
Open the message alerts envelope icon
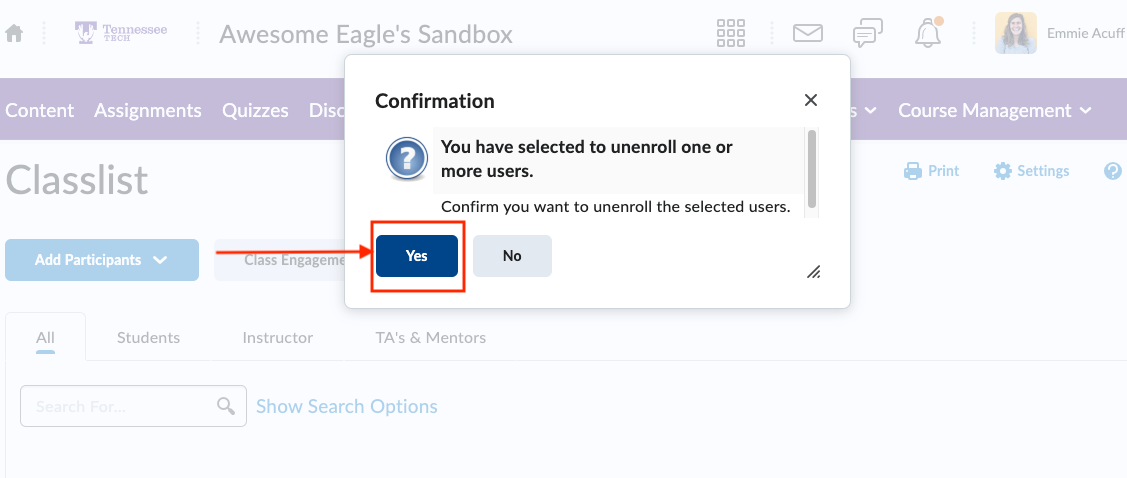[x=807, y=33]
